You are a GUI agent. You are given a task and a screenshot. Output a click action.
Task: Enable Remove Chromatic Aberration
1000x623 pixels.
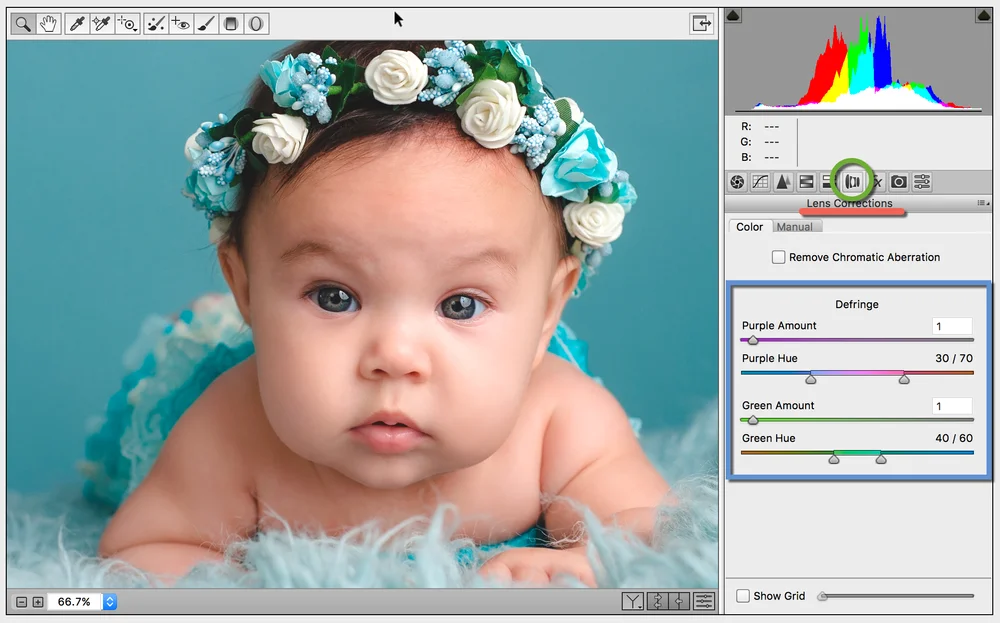point(779,257)
